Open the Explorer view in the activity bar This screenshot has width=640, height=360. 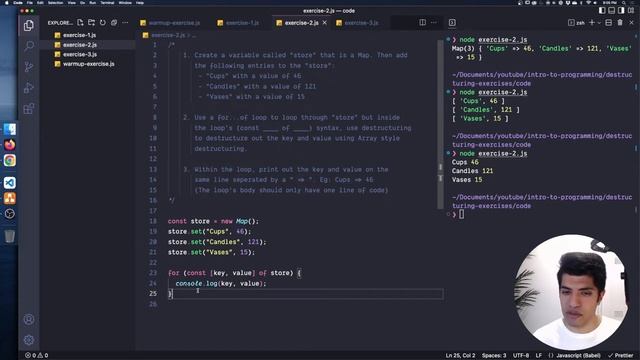click(29, 25)
